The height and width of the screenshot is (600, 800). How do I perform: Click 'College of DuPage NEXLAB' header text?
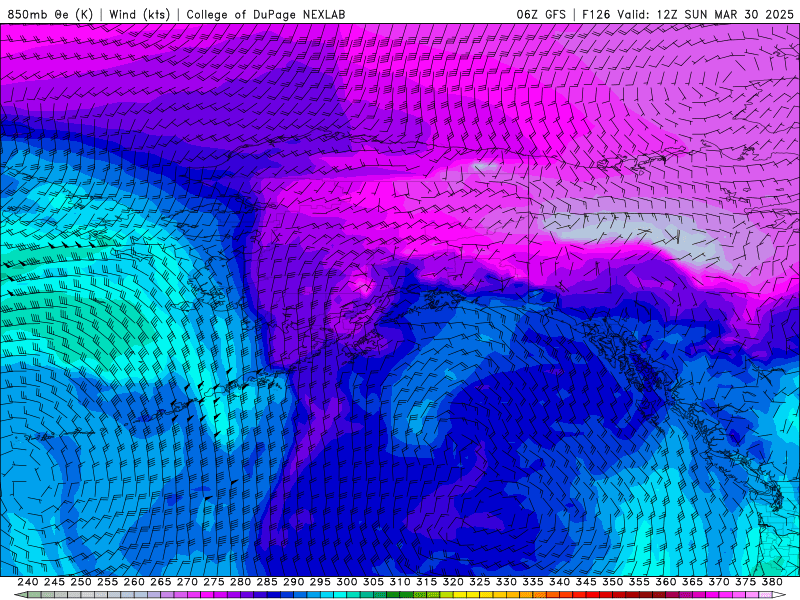click(266, 14)
